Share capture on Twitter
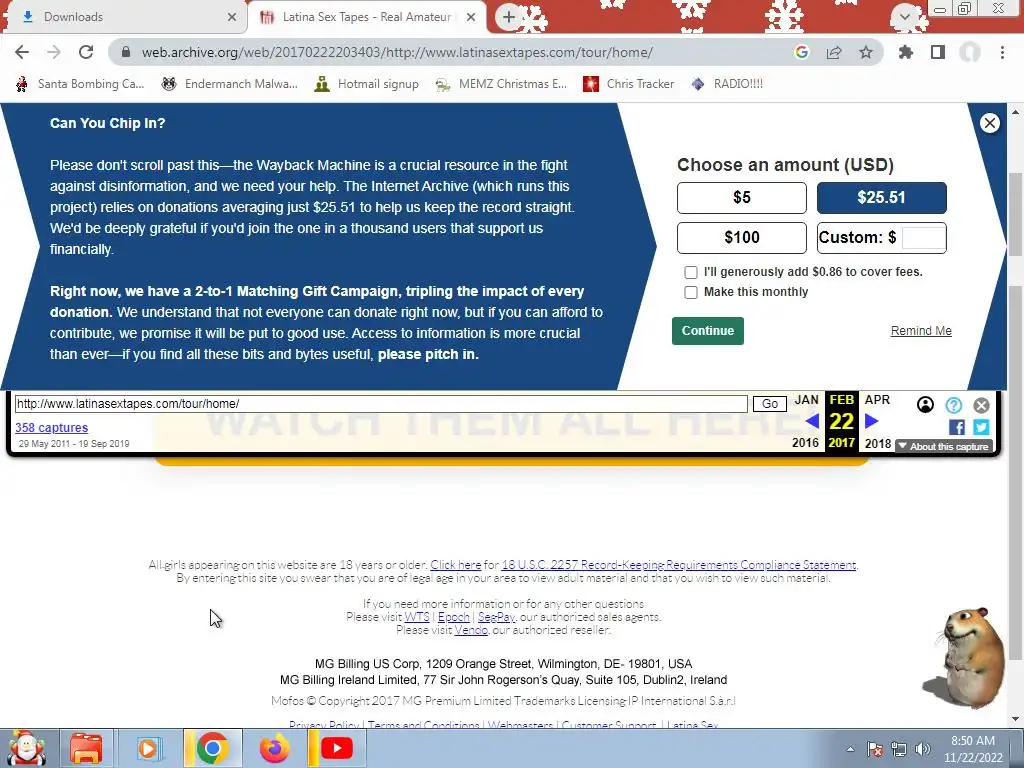 [981, 427]
